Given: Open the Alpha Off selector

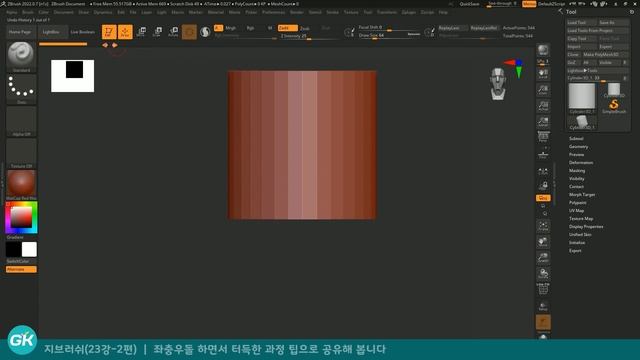Looking at the screenshot, I should (21, 122).
